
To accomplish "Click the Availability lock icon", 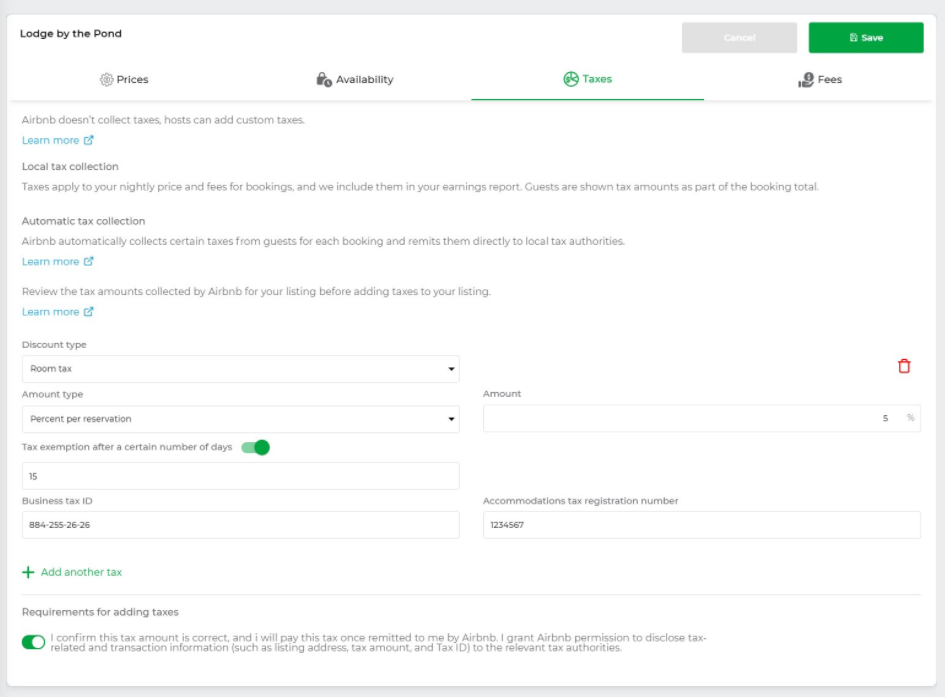I will pyautogui.click(x=324, y=80).
